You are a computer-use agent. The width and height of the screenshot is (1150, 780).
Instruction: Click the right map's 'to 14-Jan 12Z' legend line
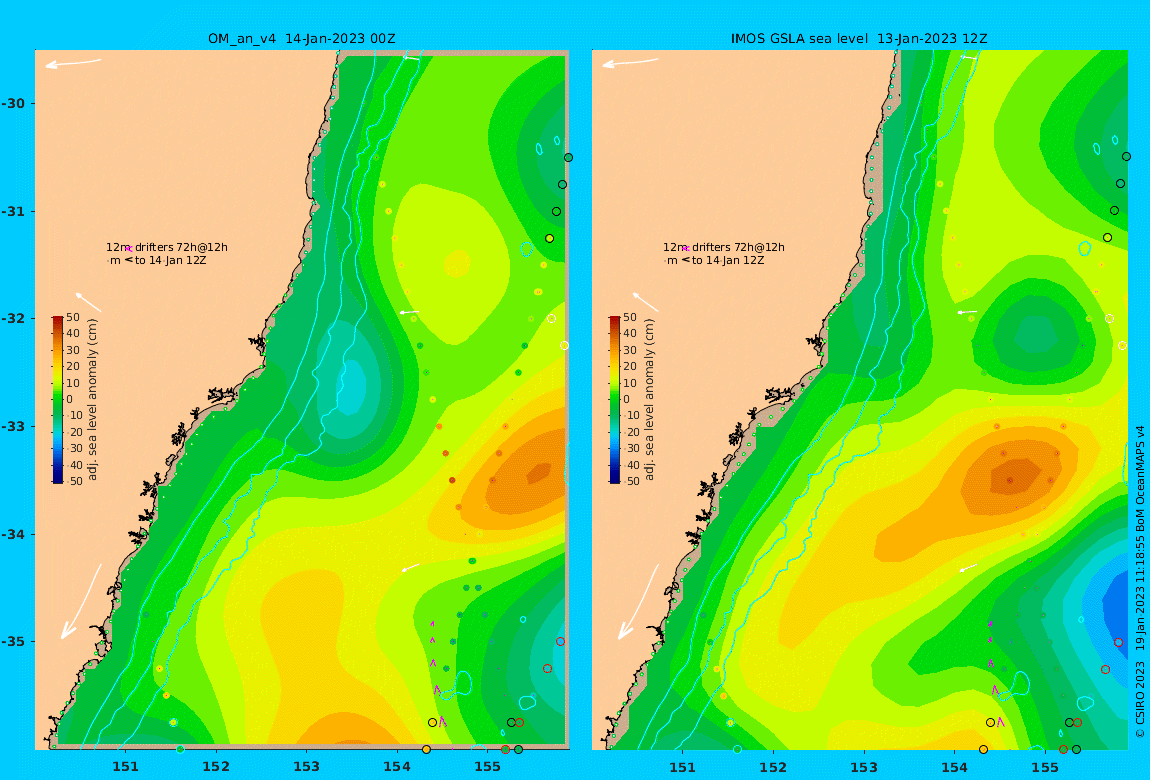715,260
